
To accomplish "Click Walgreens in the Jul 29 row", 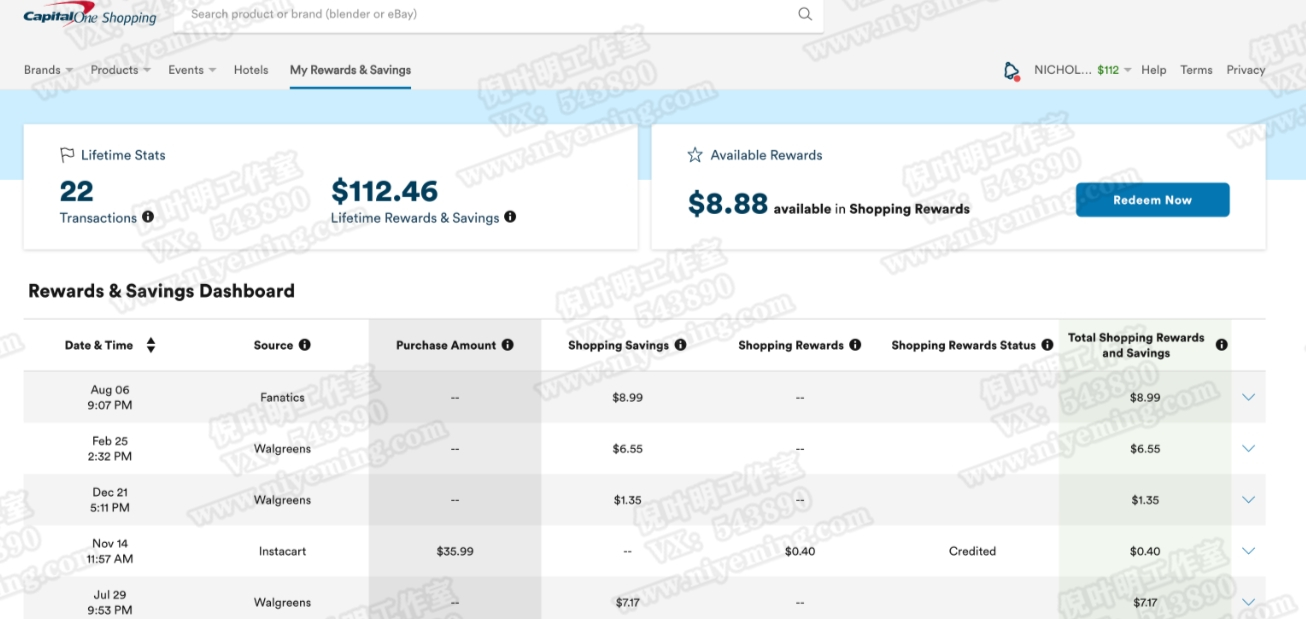I will click(283, 602).
